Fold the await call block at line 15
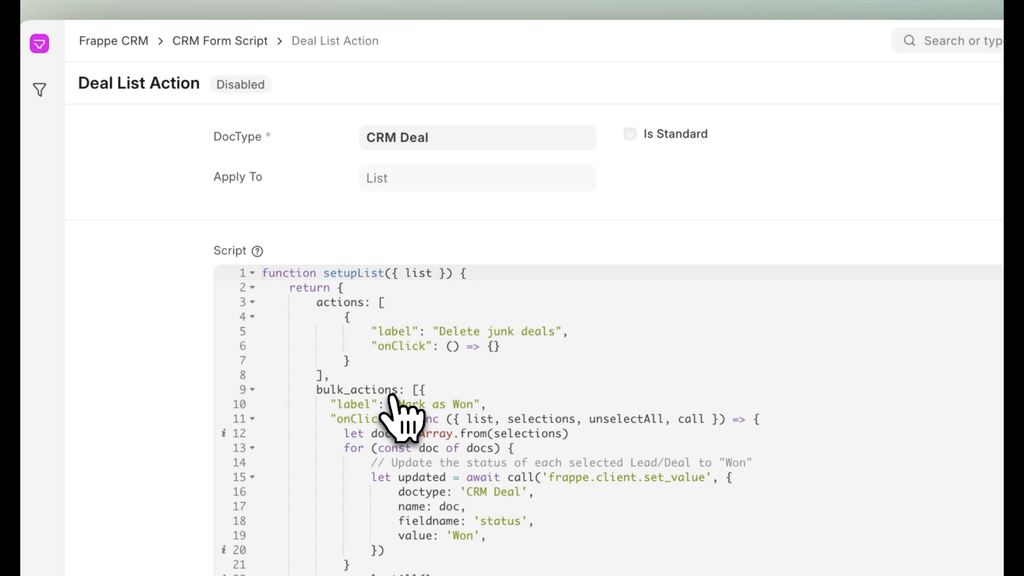This screenshot has height=576, width=1024. click(252, 477)
